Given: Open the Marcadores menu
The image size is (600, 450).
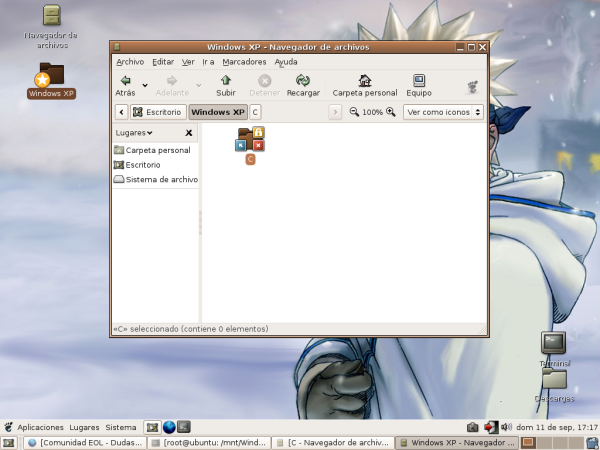Looking at the screenshot, I should pos(244,62).
